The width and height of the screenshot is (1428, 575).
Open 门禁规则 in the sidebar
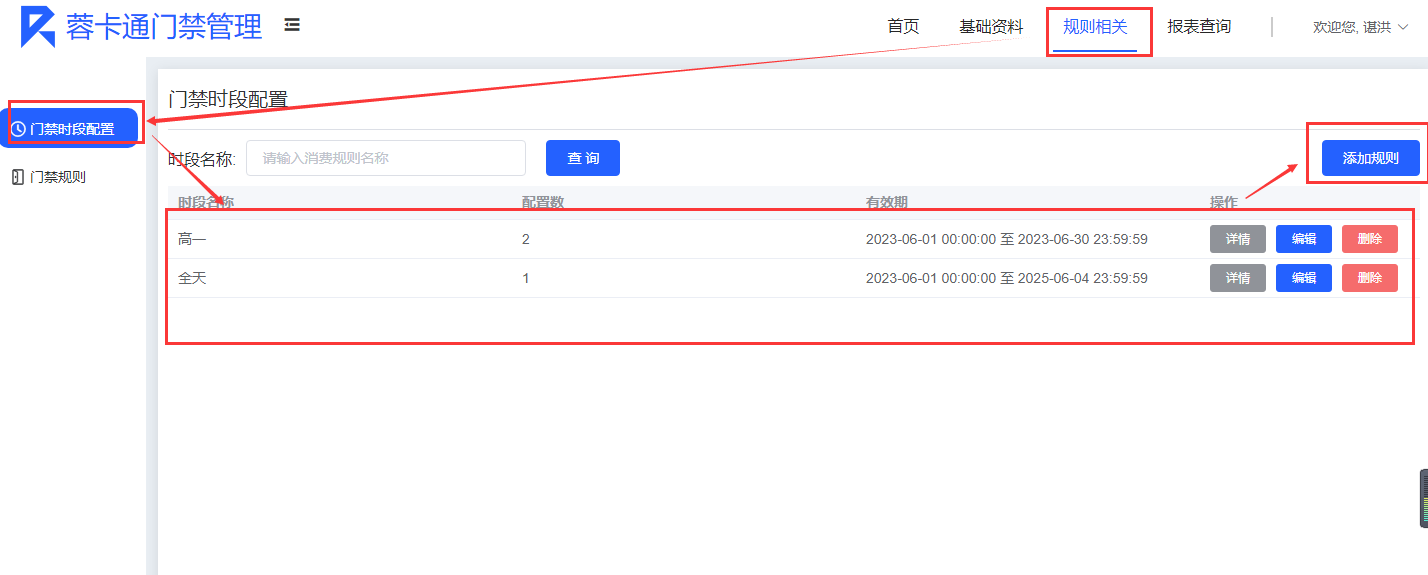[x=58, y=177]
